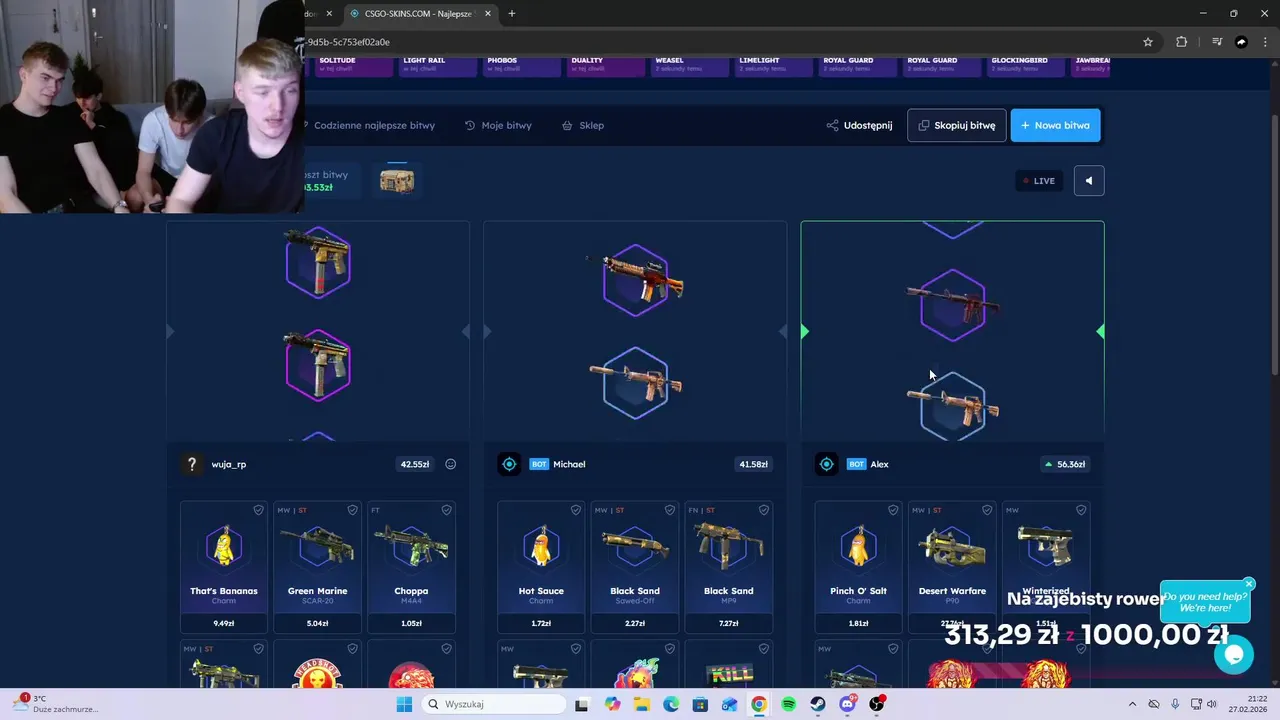This screenshot has height=720, width=1280.
Task: Open the Windows Start menu
Action: 404,704
